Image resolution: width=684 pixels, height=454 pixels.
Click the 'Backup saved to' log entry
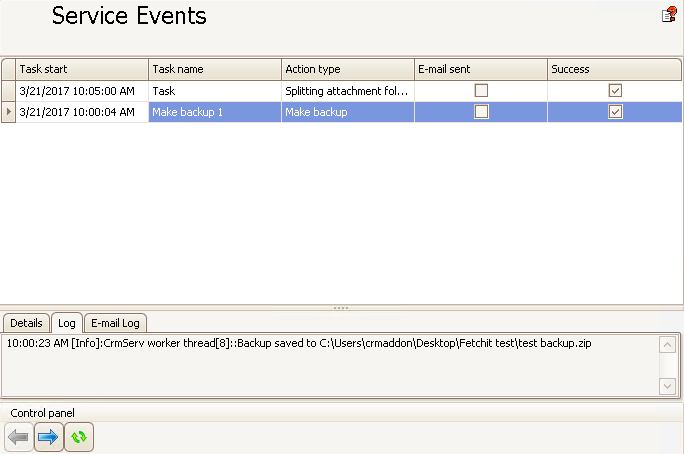tap(299, 343)
